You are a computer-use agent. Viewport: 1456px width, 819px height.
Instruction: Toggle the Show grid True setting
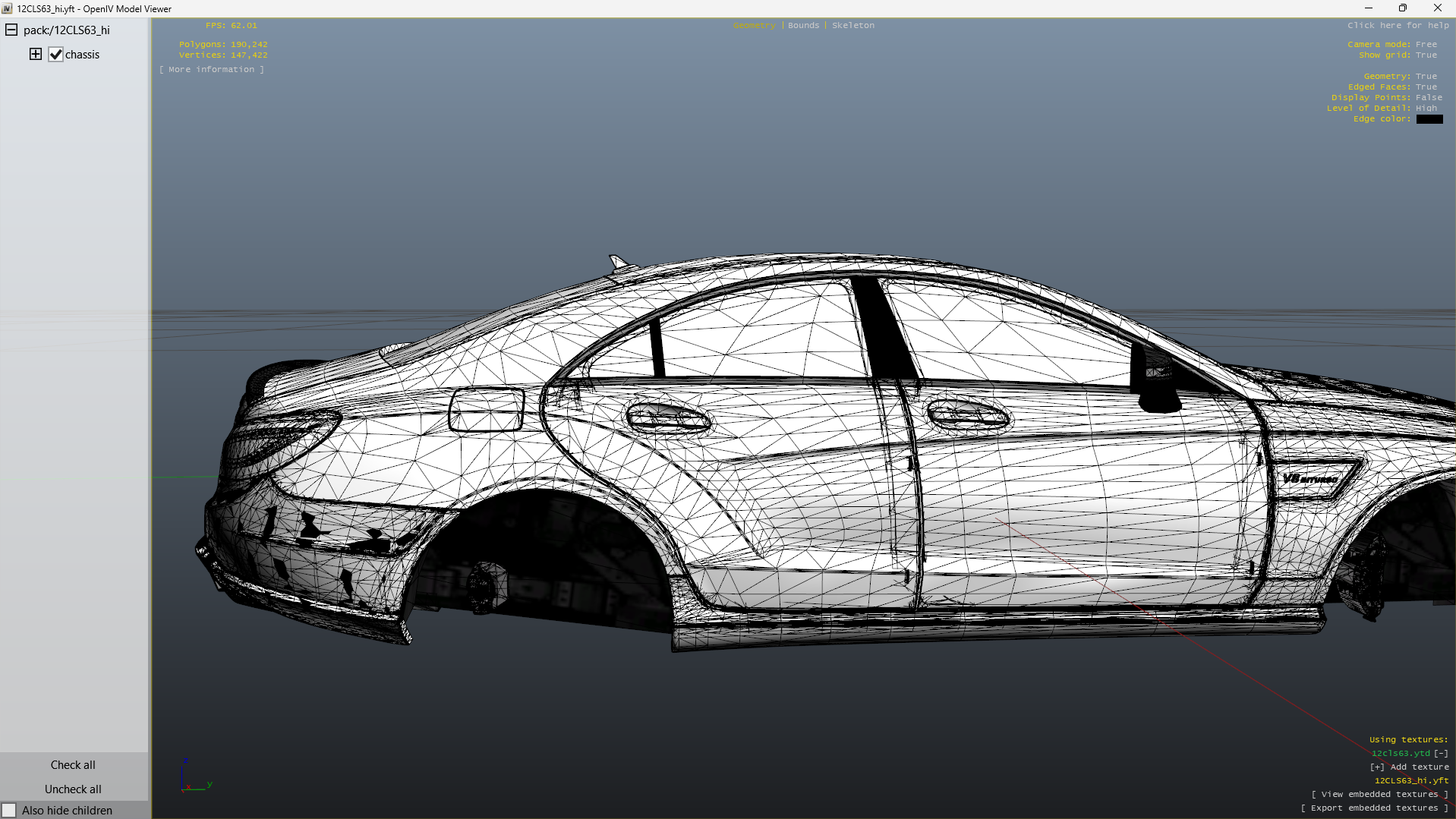pyautogui.click(x=1398, y=55)
